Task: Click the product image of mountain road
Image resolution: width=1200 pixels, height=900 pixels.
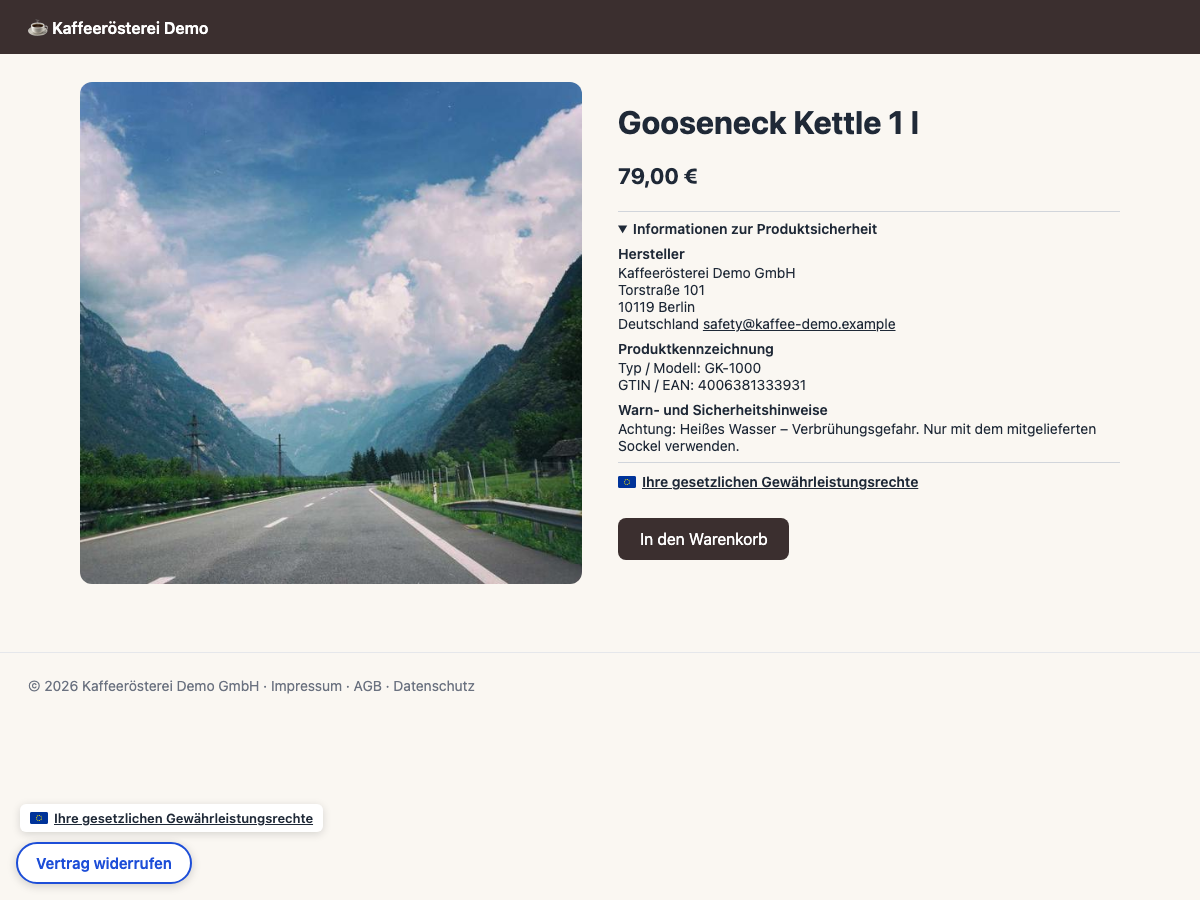Action: 331,333
